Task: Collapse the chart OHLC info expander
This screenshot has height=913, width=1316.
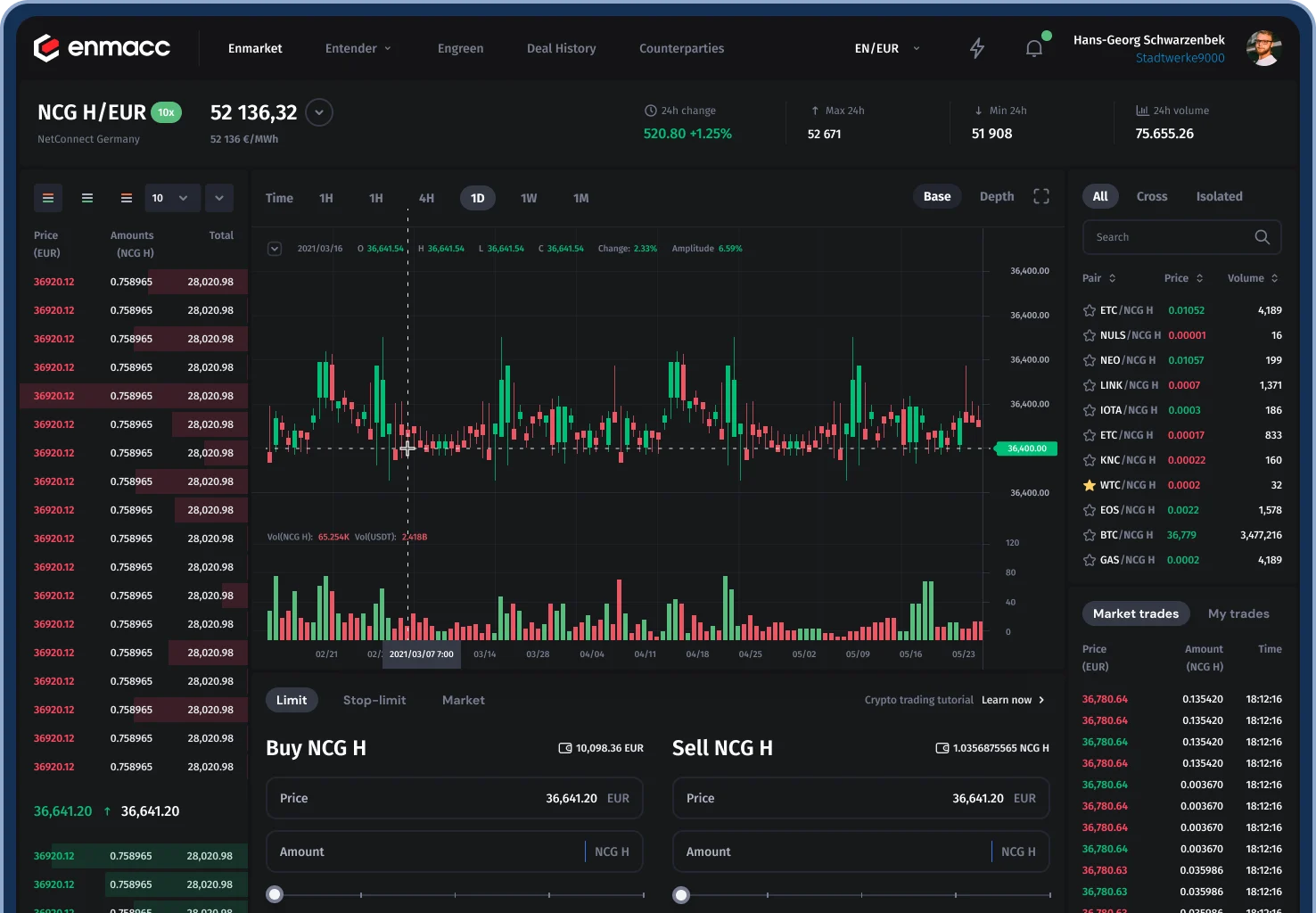Action: point(275,249)
